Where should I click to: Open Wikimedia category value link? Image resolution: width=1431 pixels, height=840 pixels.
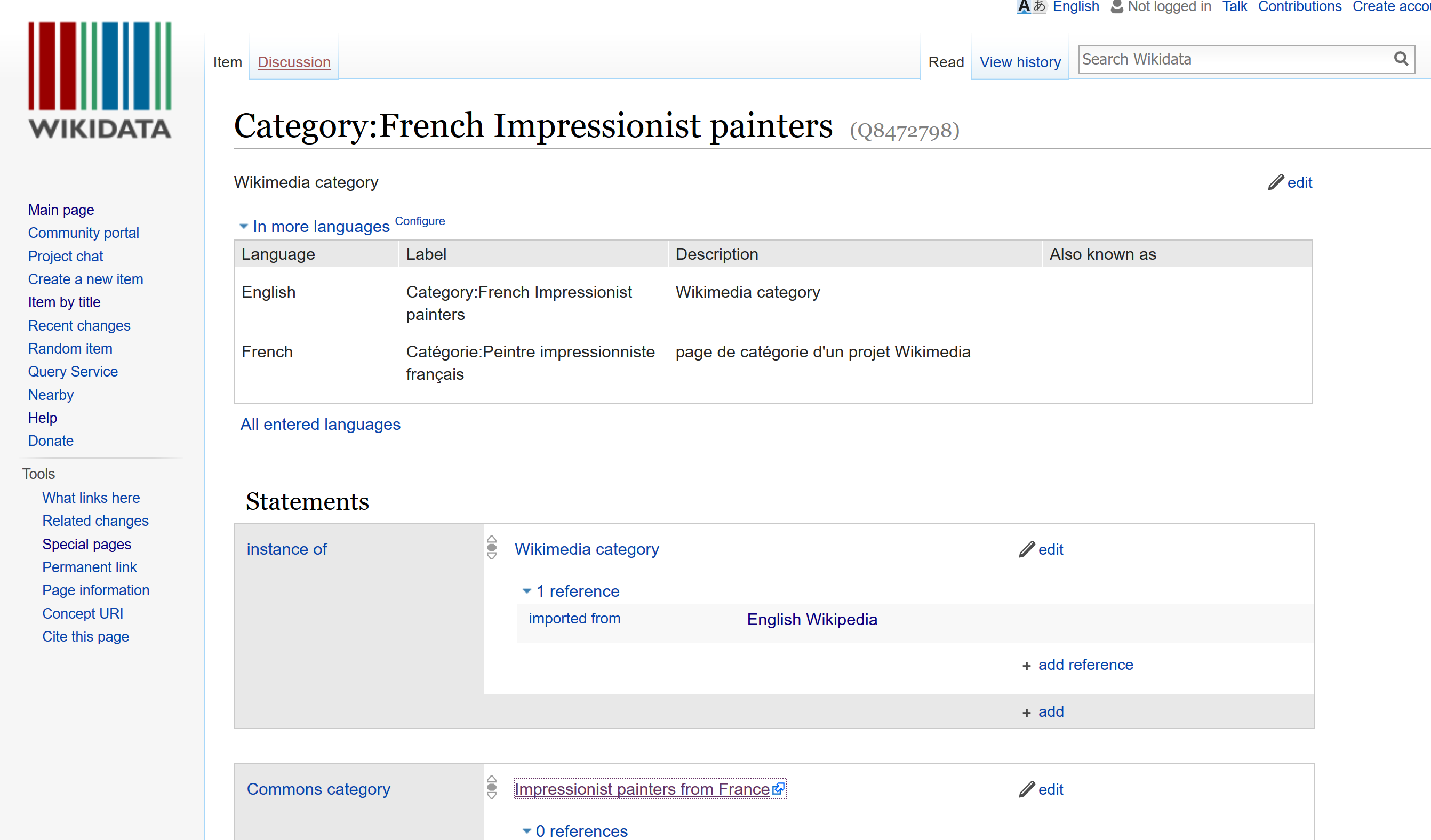pyautogui.click(x=587, y=549)
